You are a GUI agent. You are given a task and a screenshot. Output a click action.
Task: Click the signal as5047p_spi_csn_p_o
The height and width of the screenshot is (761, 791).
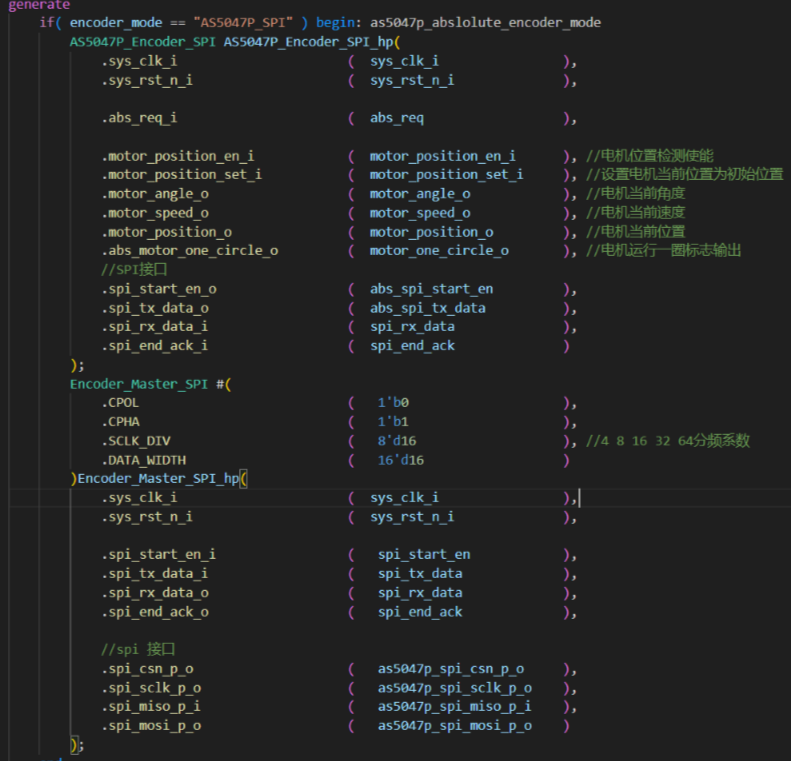tap(451, 669)
